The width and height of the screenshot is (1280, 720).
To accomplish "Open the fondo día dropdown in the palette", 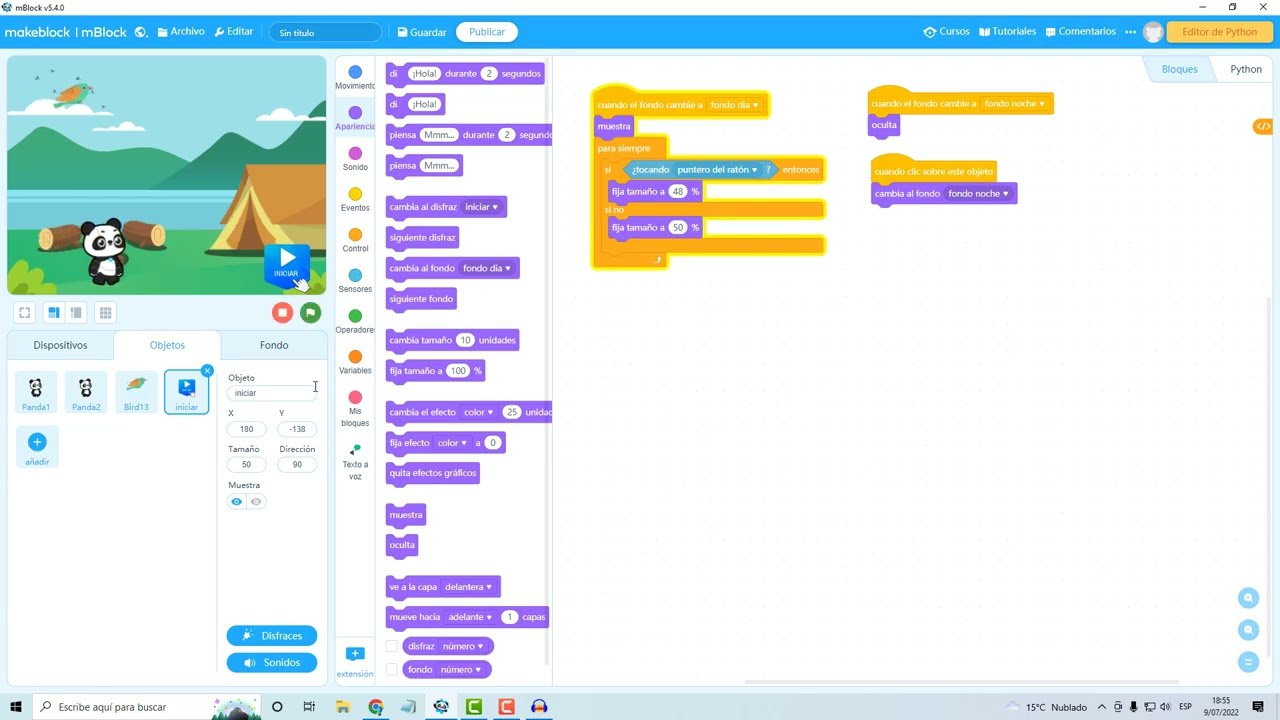I will 487,268.
